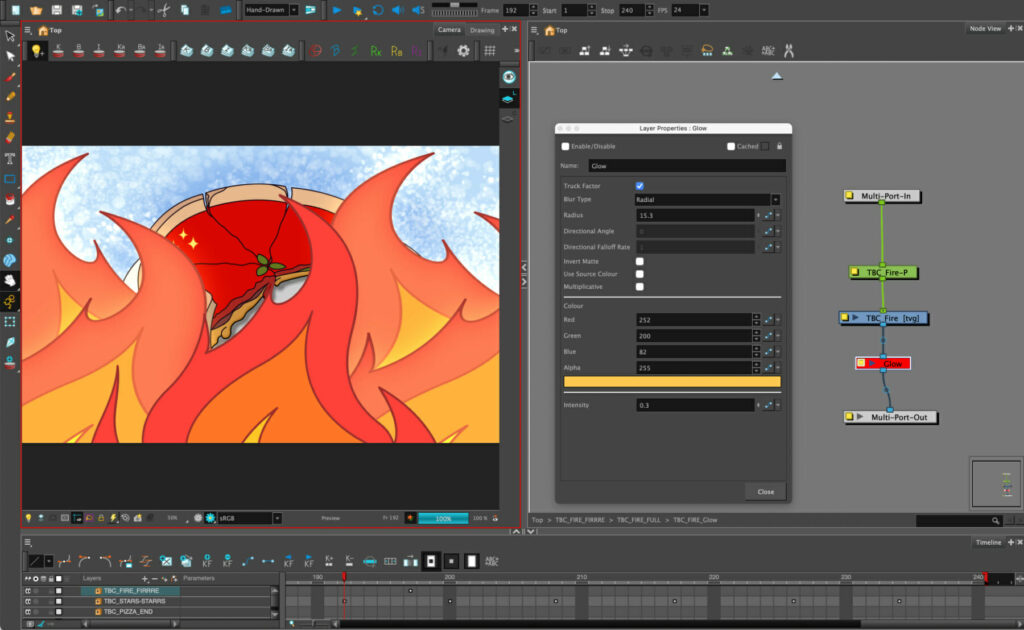
Task: Open the Camera view settings gear icon
Action: (x=463, y=50)
